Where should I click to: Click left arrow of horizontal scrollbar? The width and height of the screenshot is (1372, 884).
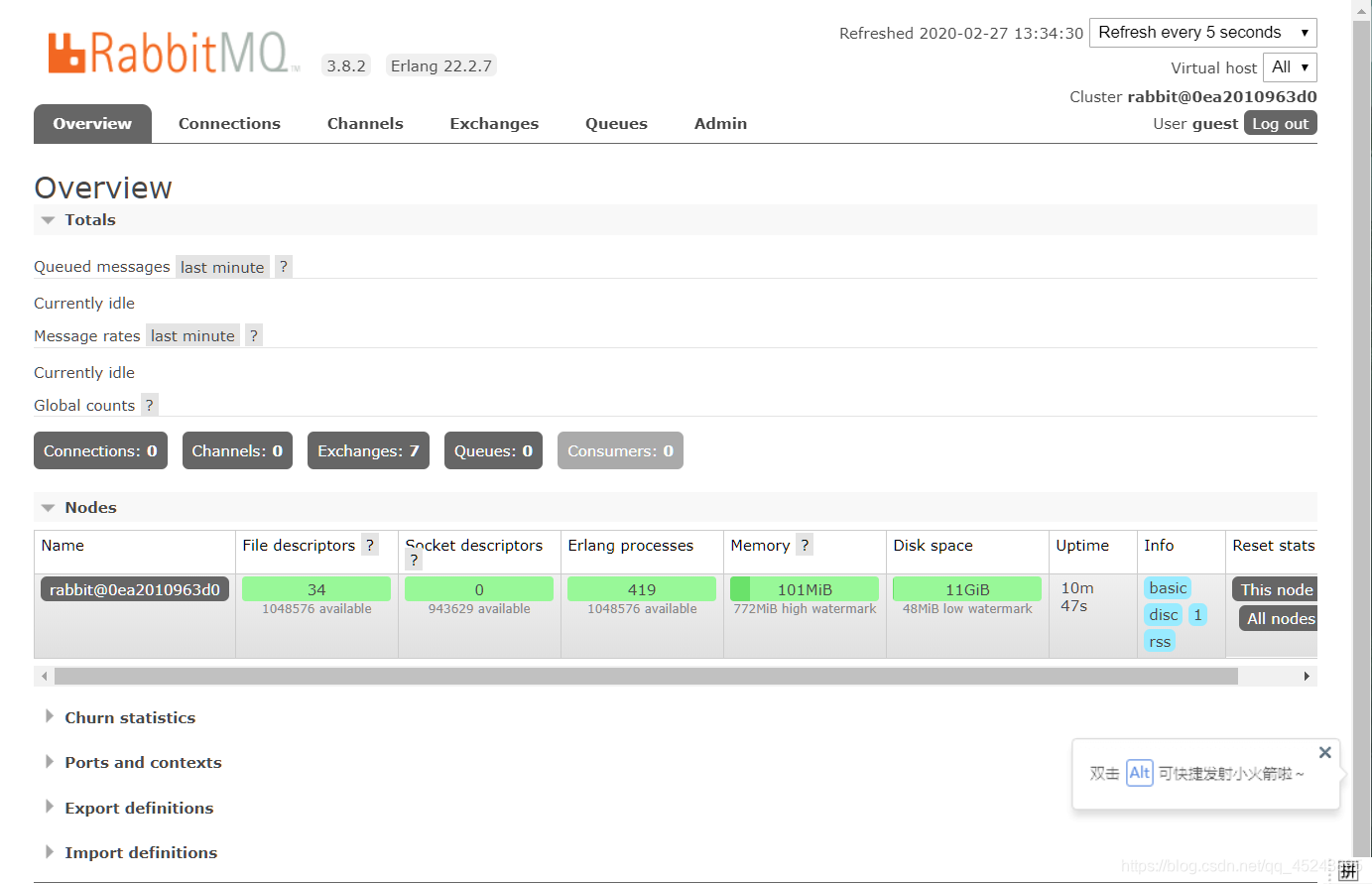pyautogui.click(x=44, y=676)
